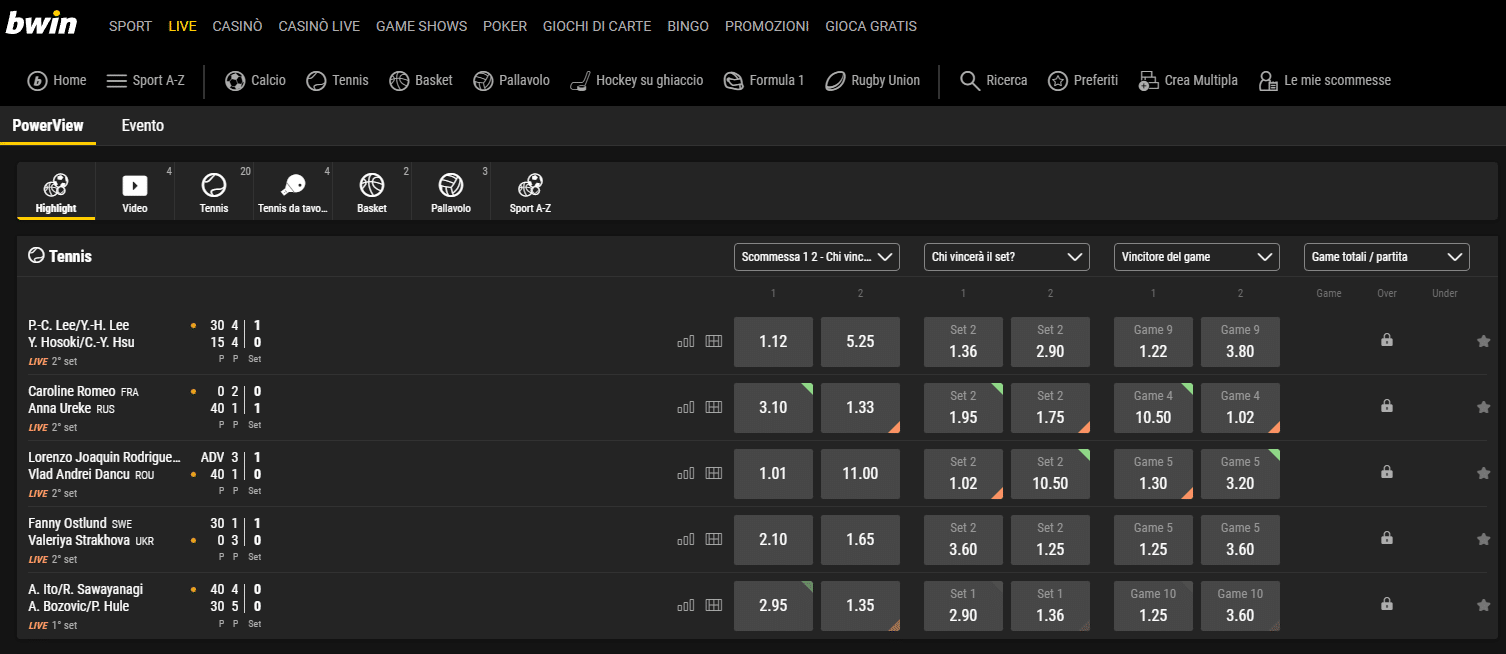Favorite the P.-C. Lee doubles match

[1483, 340]
